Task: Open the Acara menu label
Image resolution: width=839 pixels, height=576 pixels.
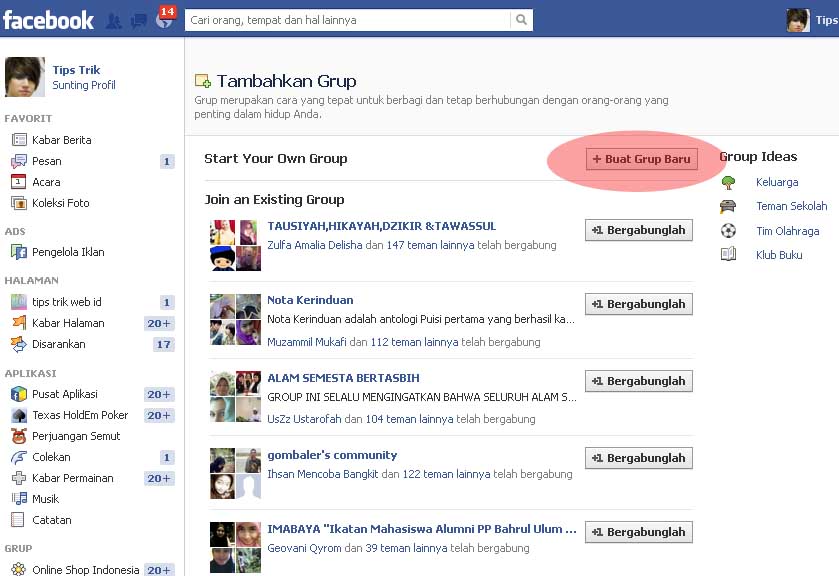Action: 46,182
